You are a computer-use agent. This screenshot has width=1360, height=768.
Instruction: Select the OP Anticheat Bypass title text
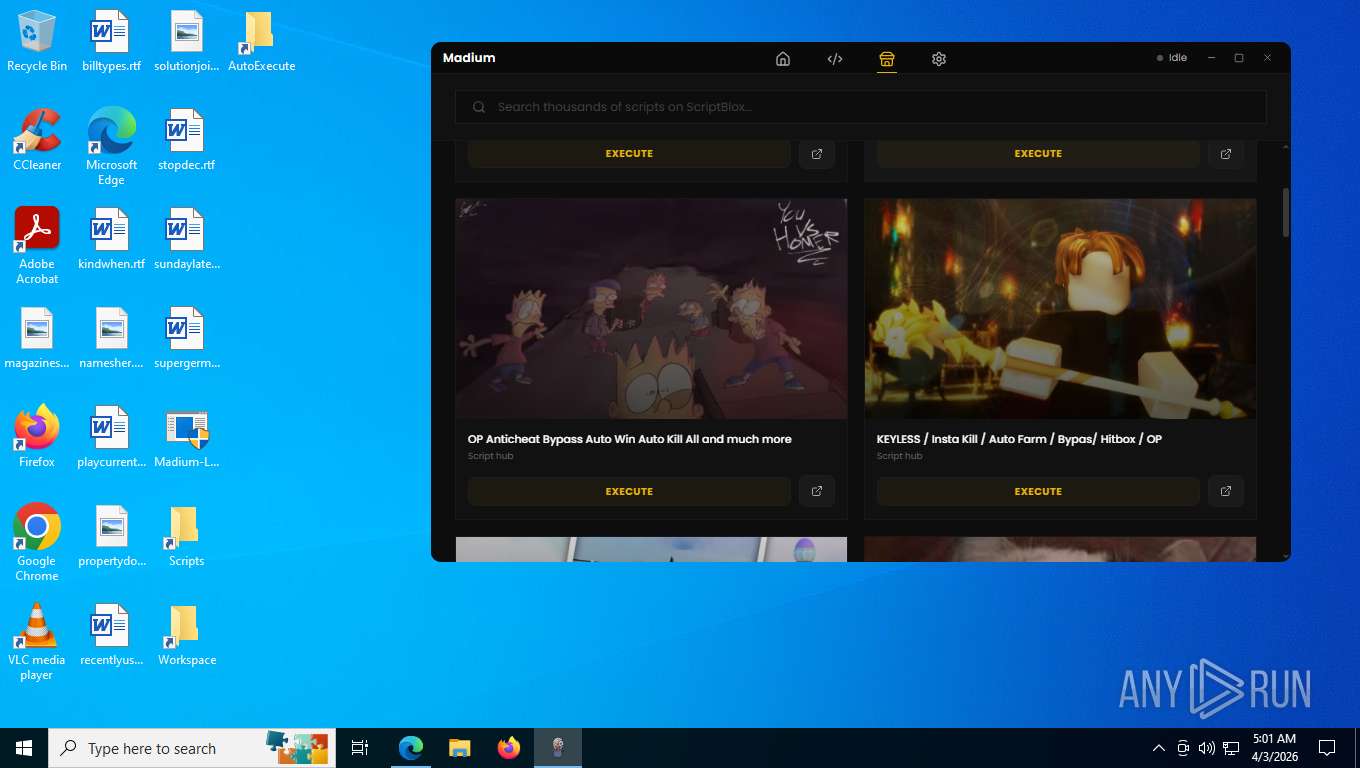(x=630, y=439)
